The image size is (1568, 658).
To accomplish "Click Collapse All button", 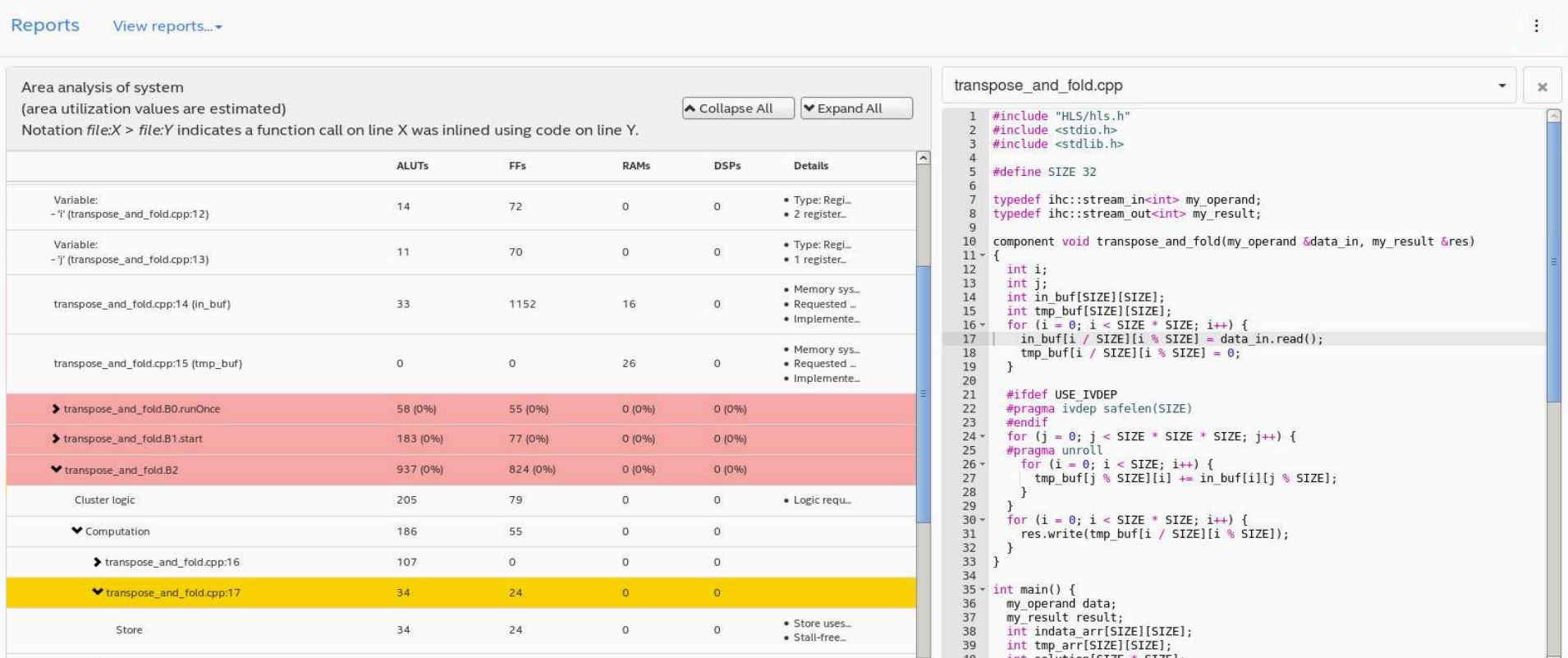I will point(737,108).
